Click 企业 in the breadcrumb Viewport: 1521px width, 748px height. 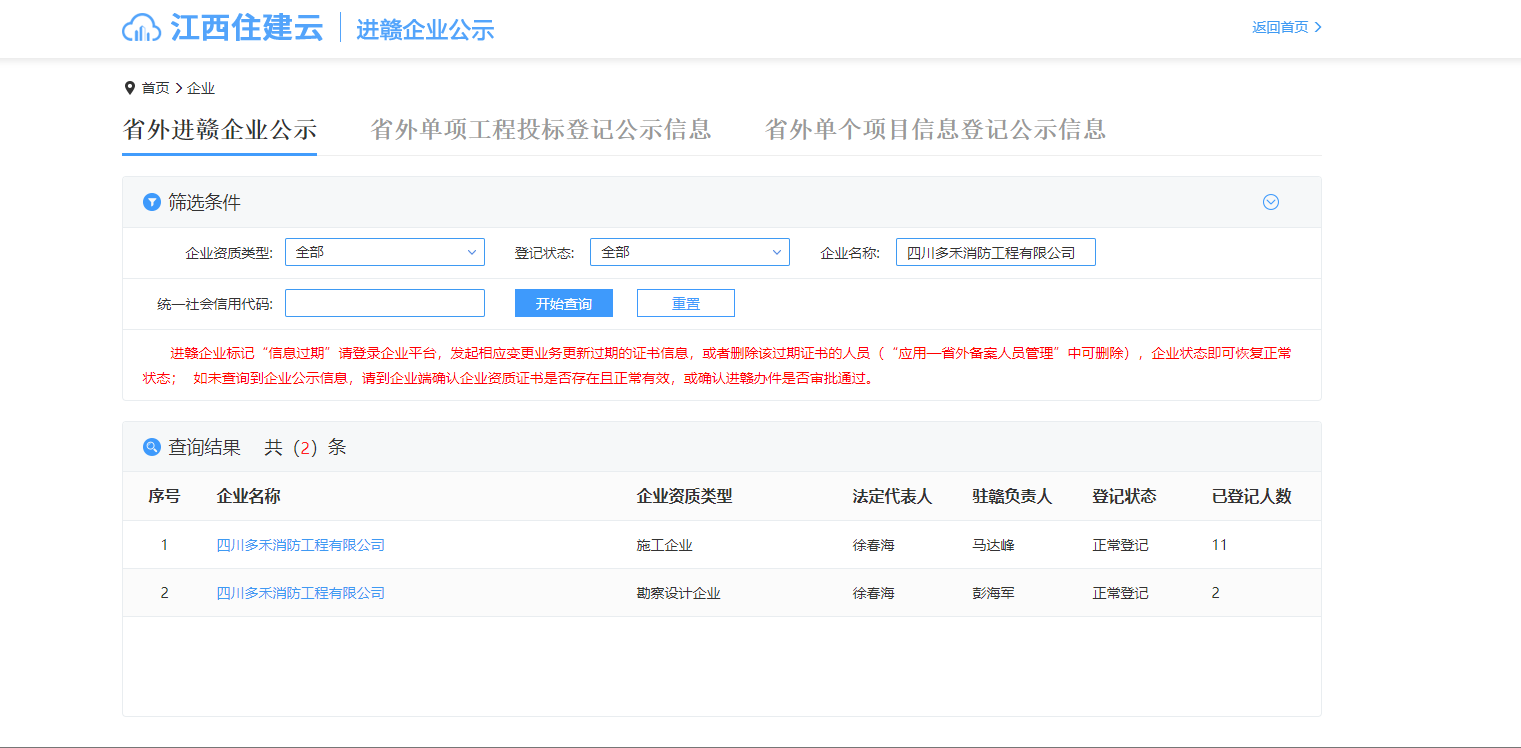pos(201,88)
